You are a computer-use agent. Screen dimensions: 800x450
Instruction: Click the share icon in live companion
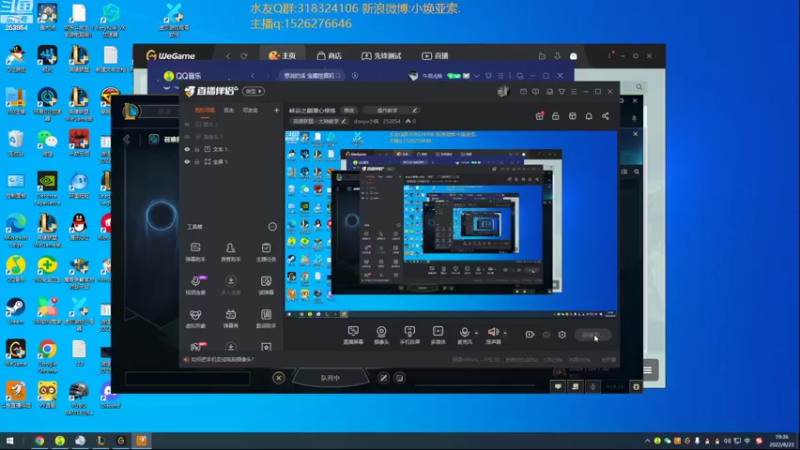(x=606, y=116)
